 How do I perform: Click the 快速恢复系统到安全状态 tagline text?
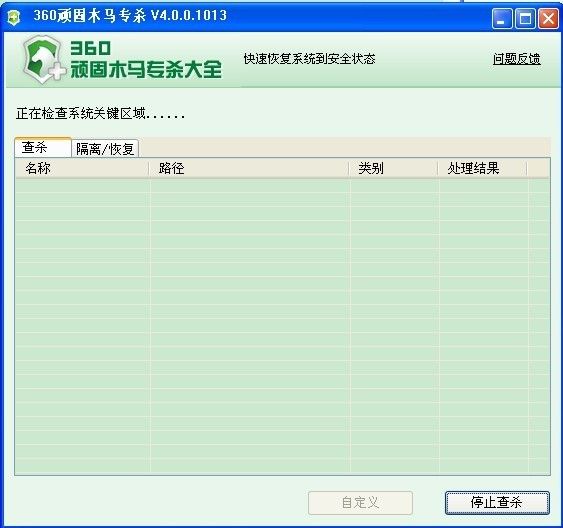point(309,59)
